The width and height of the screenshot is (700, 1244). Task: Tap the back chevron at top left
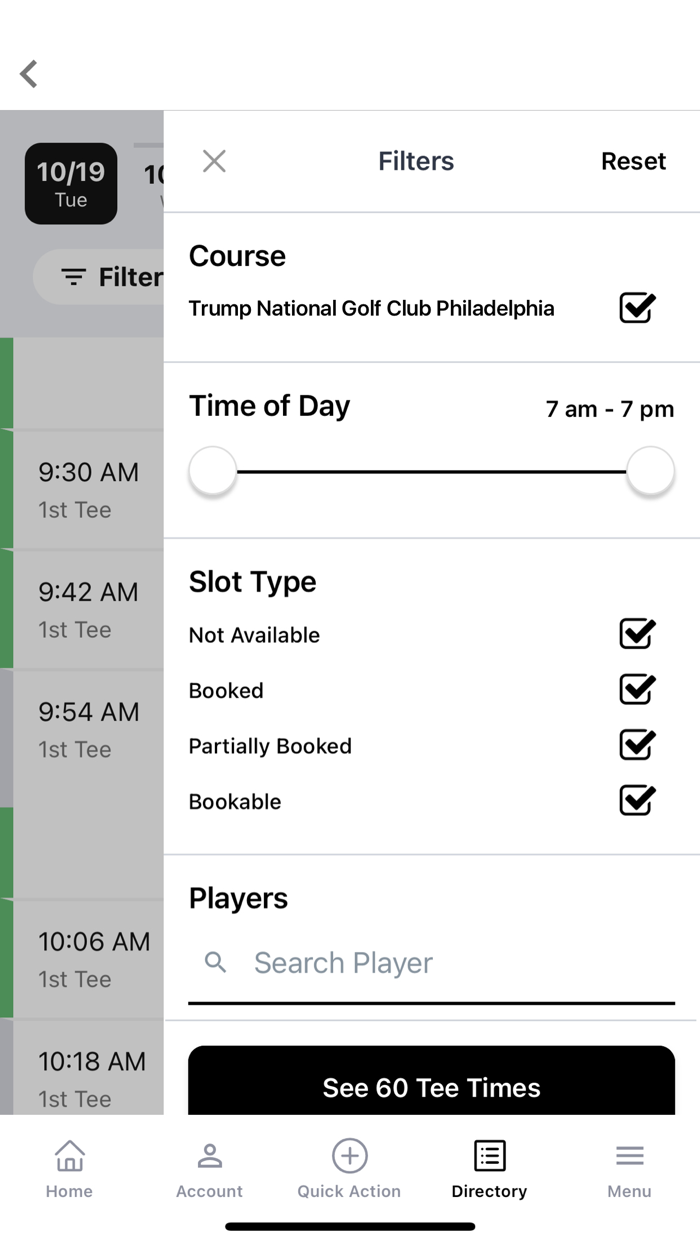(28, 73)
